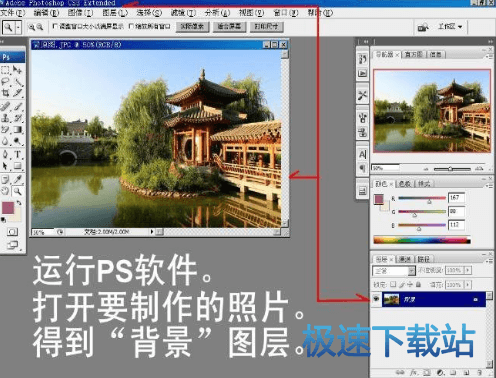Select the Dodge tool

tap(17, 141)
